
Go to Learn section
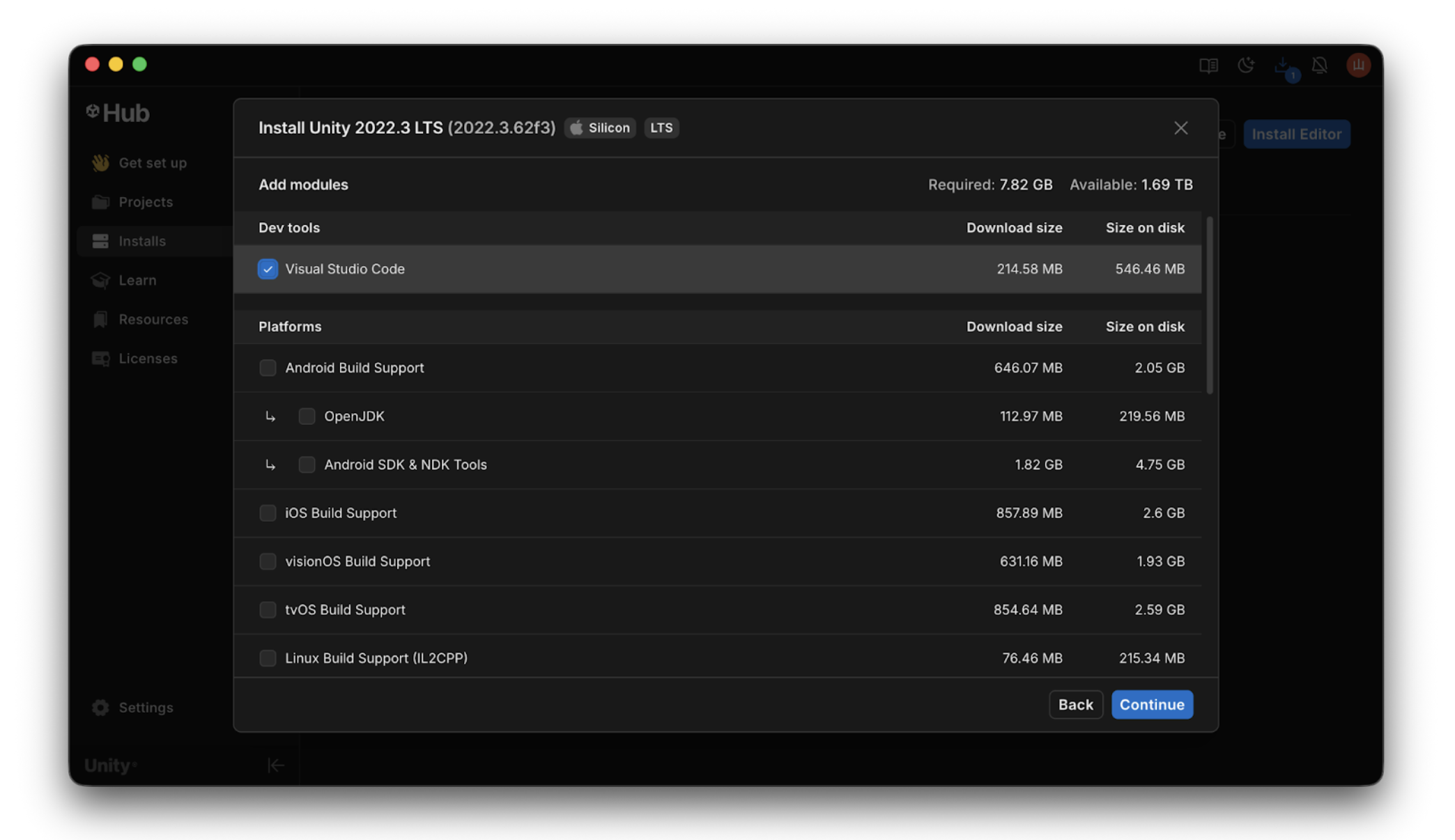click(137, 280)
